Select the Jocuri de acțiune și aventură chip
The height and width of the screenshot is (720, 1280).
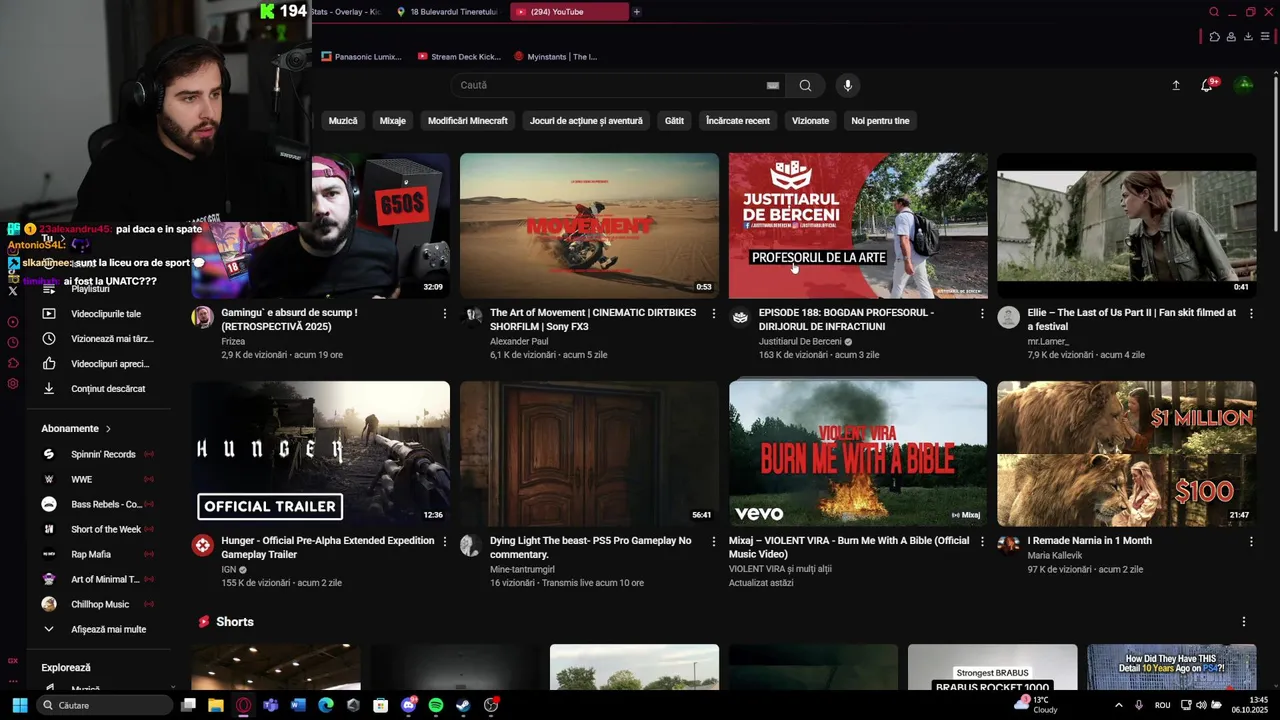(586, 121)
